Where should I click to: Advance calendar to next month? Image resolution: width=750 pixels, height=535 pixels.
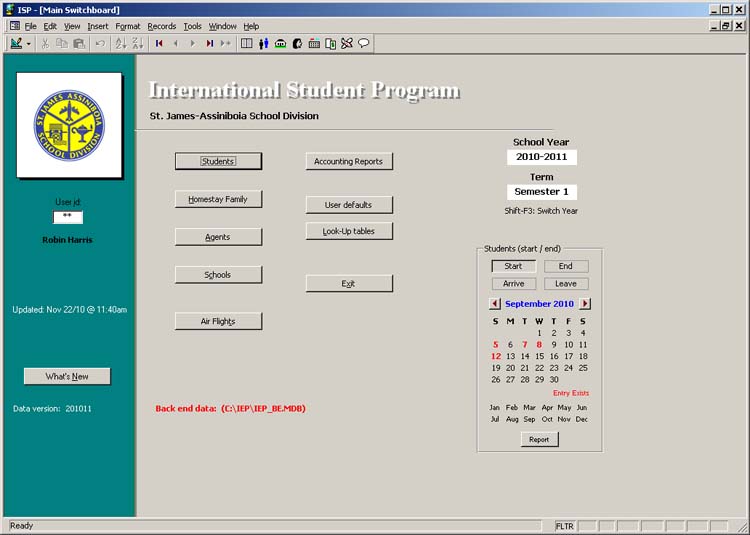pos(585,303)
